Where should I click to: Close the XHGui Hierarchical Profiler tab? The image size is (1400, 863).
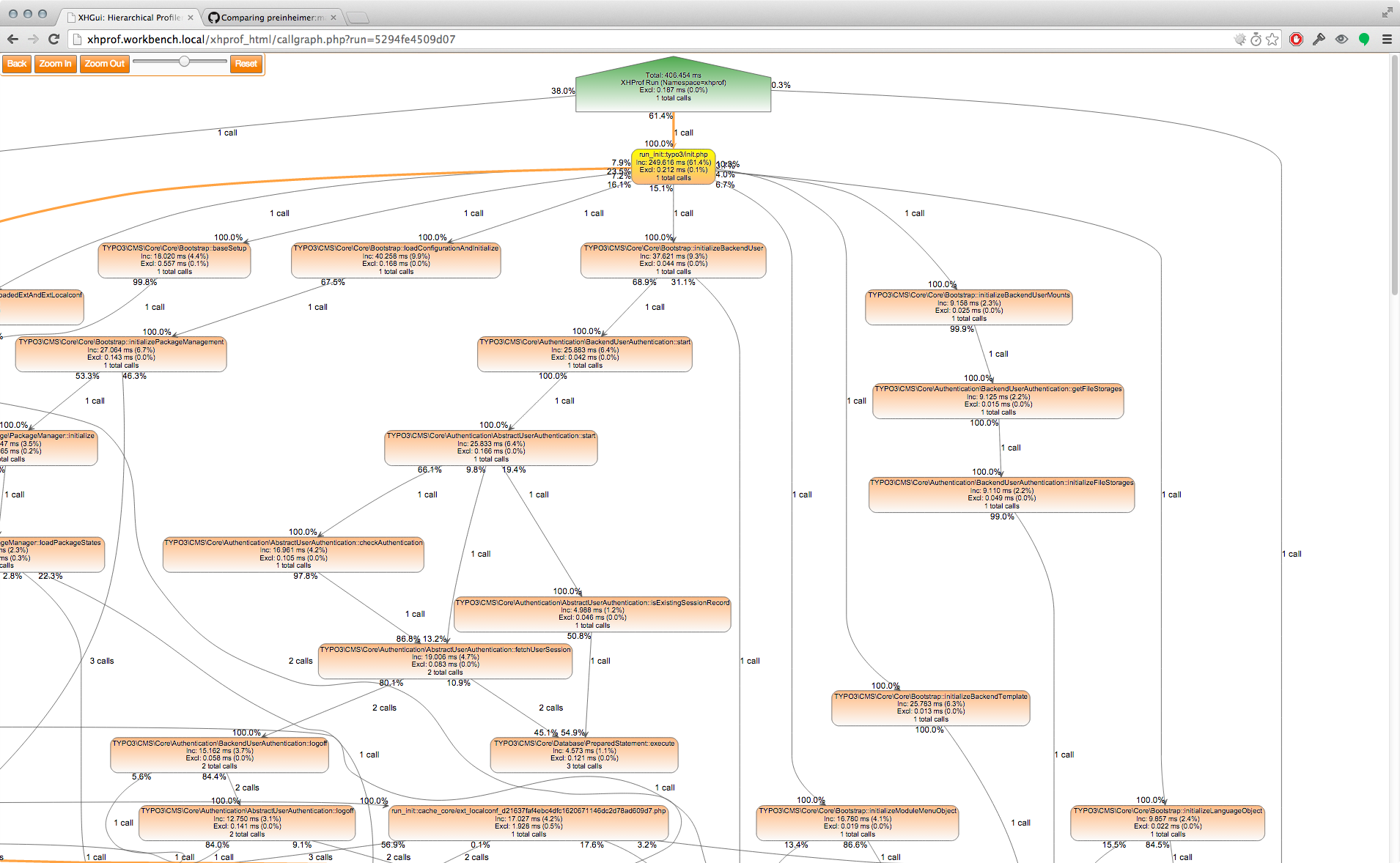[191, 17]
